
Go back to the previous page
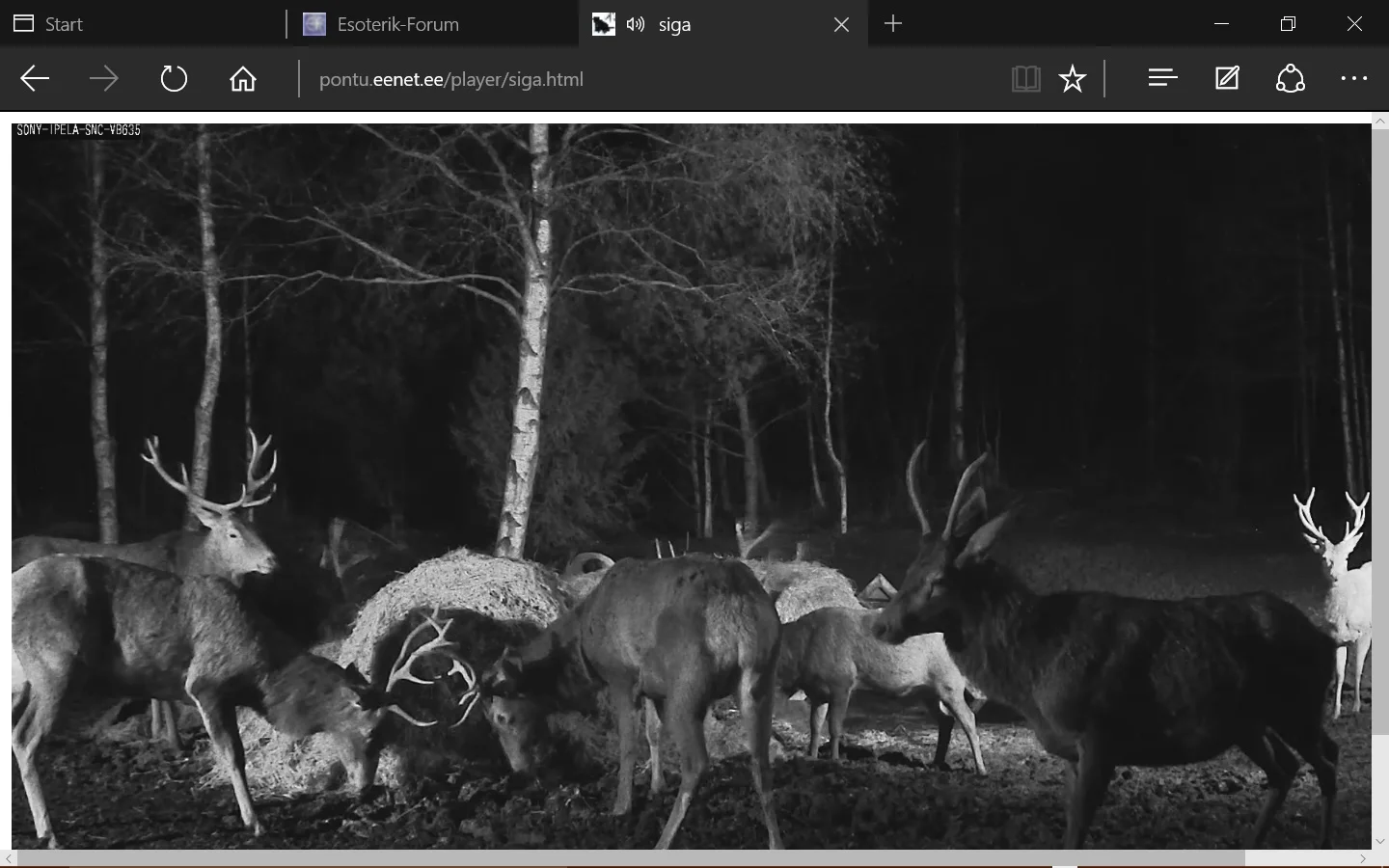click(35, 79)
